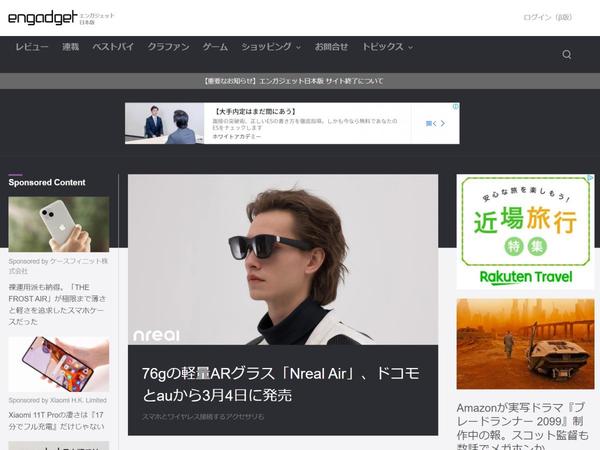Image resolution: width=600 pixels, height=450 pixels.
Task: Click the Xiaomi phone sponsored thumbnail
Action: (59, 364)
